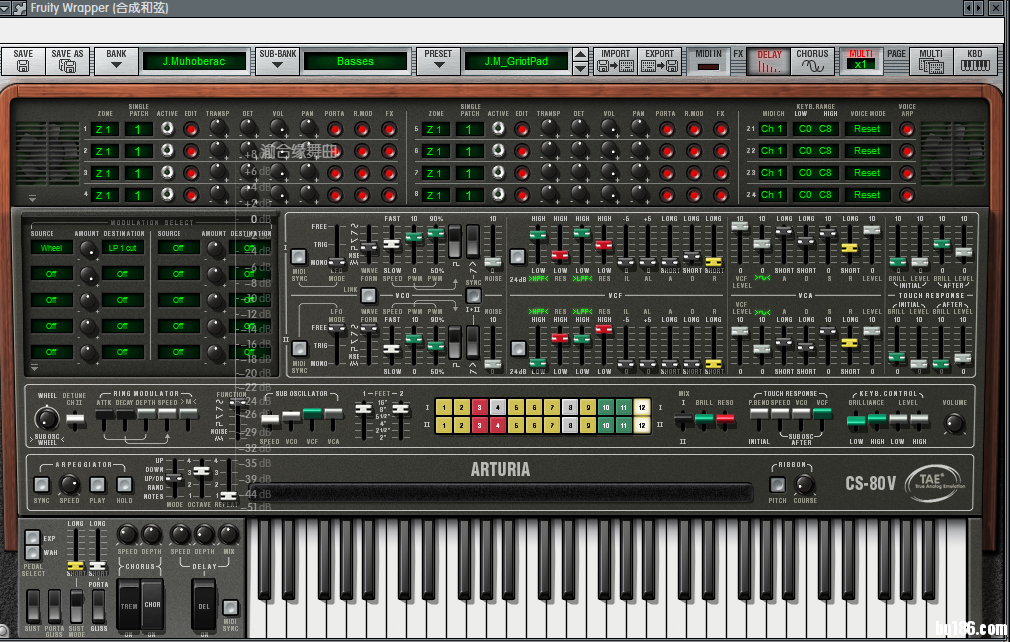Click the KBD virtual keyboard icon
The height and width of the screenshot is (642, 1010).
[976, 62]
